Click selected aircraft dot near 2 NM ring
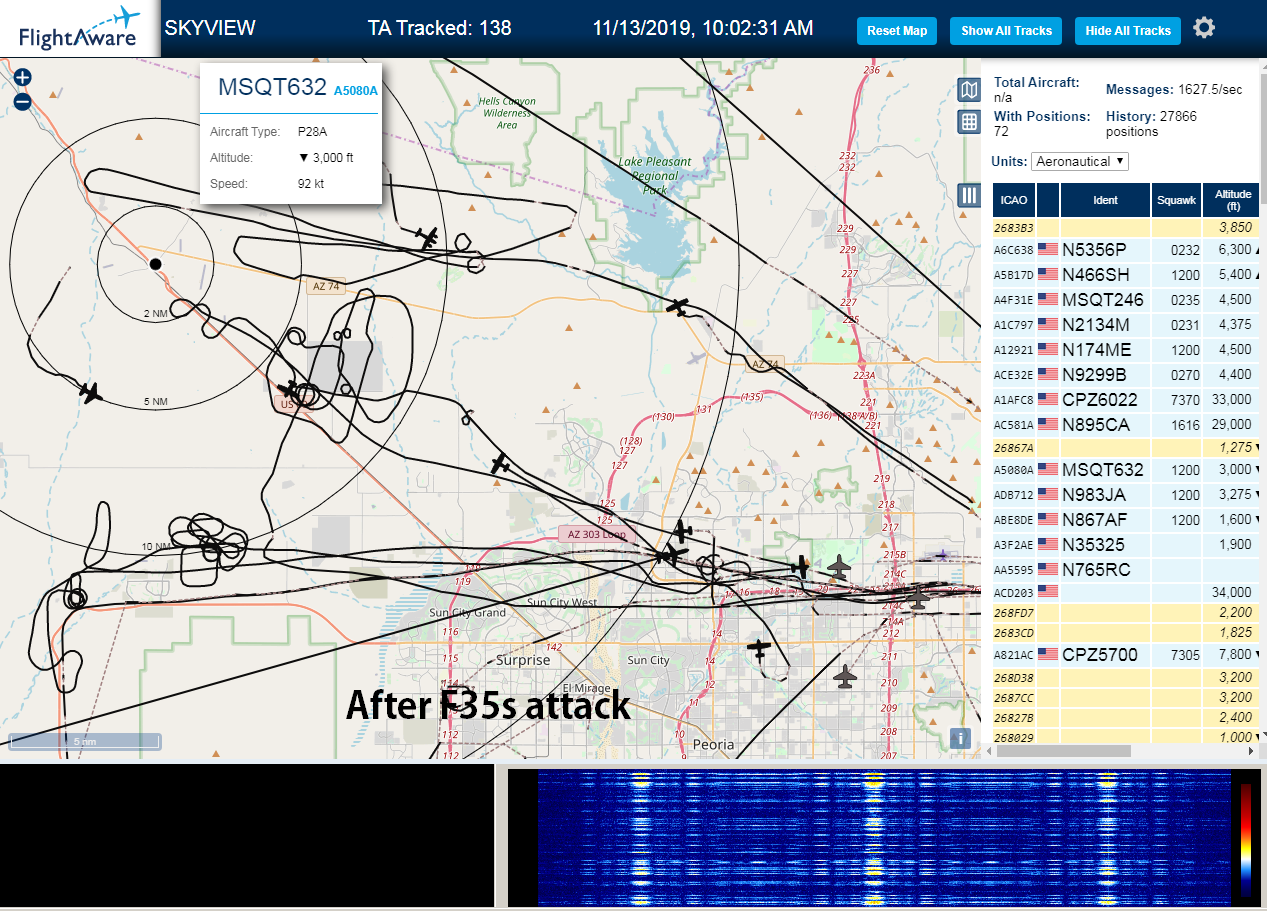Image resolution: width=1267 pixels, height=911 pixels. [x=155, y=264]
